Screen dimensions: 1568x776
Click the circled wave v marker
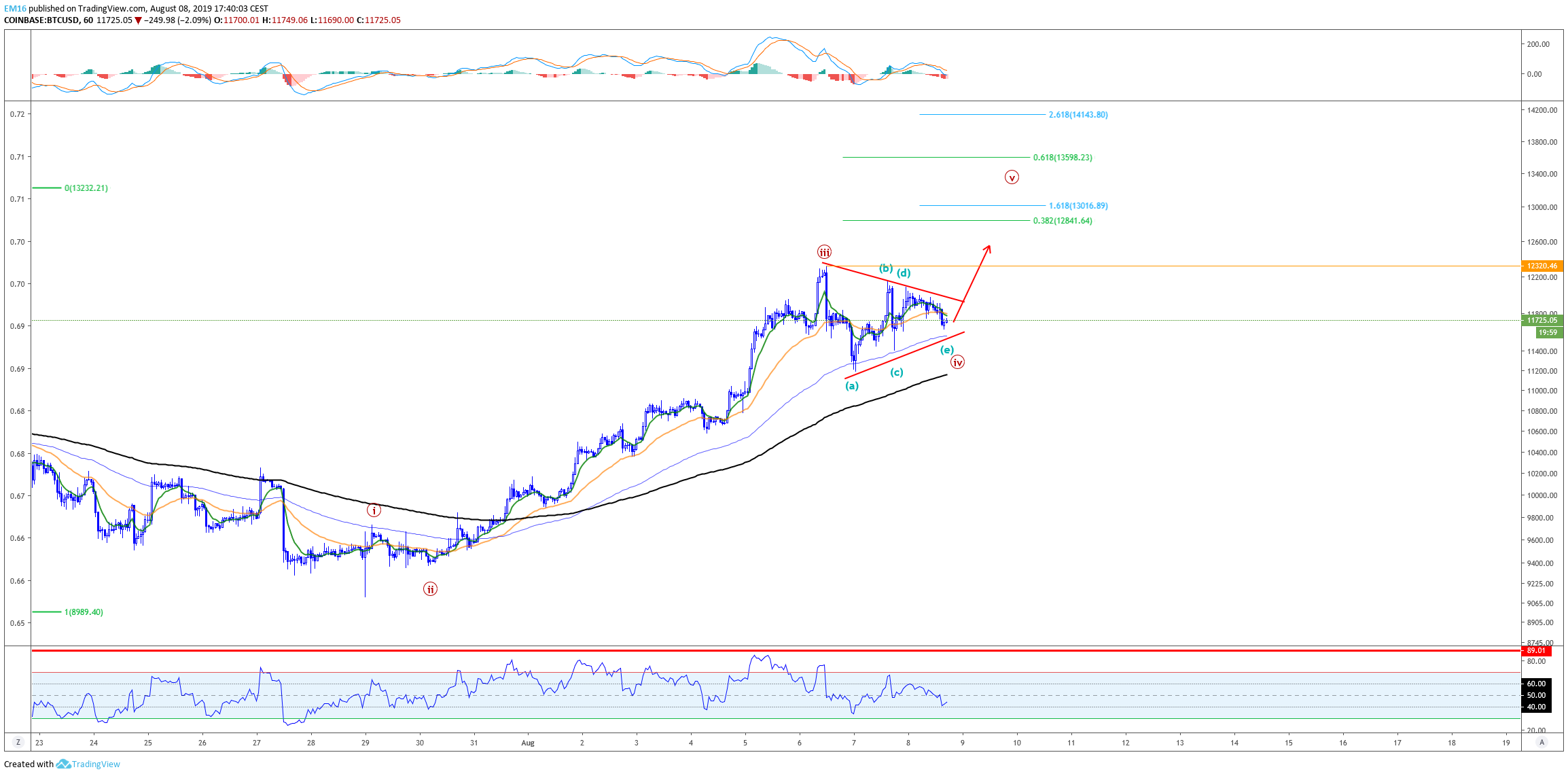(x=1012, y=178)
